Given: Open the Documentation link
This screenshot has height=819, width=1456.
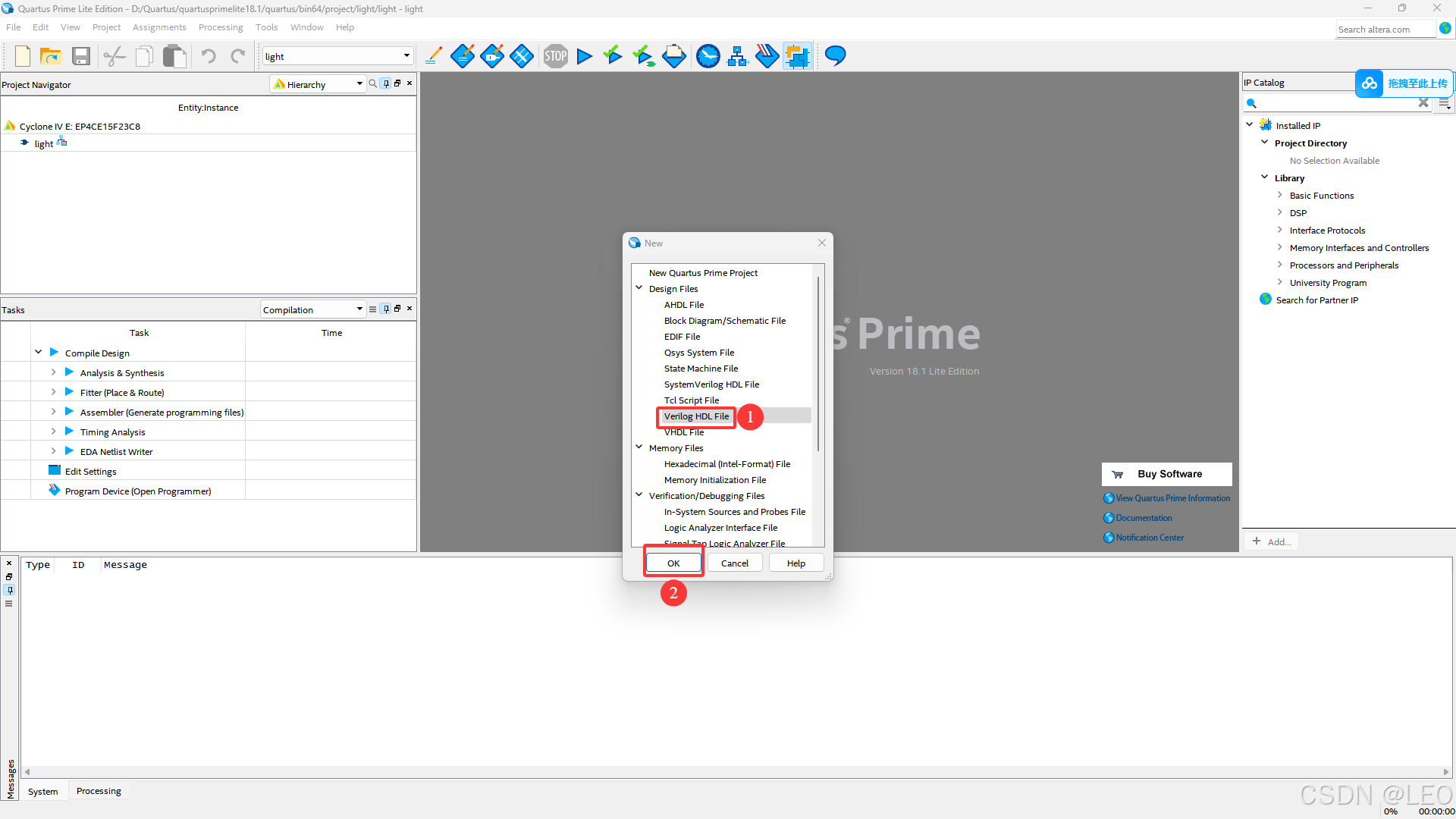Looking at the screenshot, I should click(x=1144, y=518).
